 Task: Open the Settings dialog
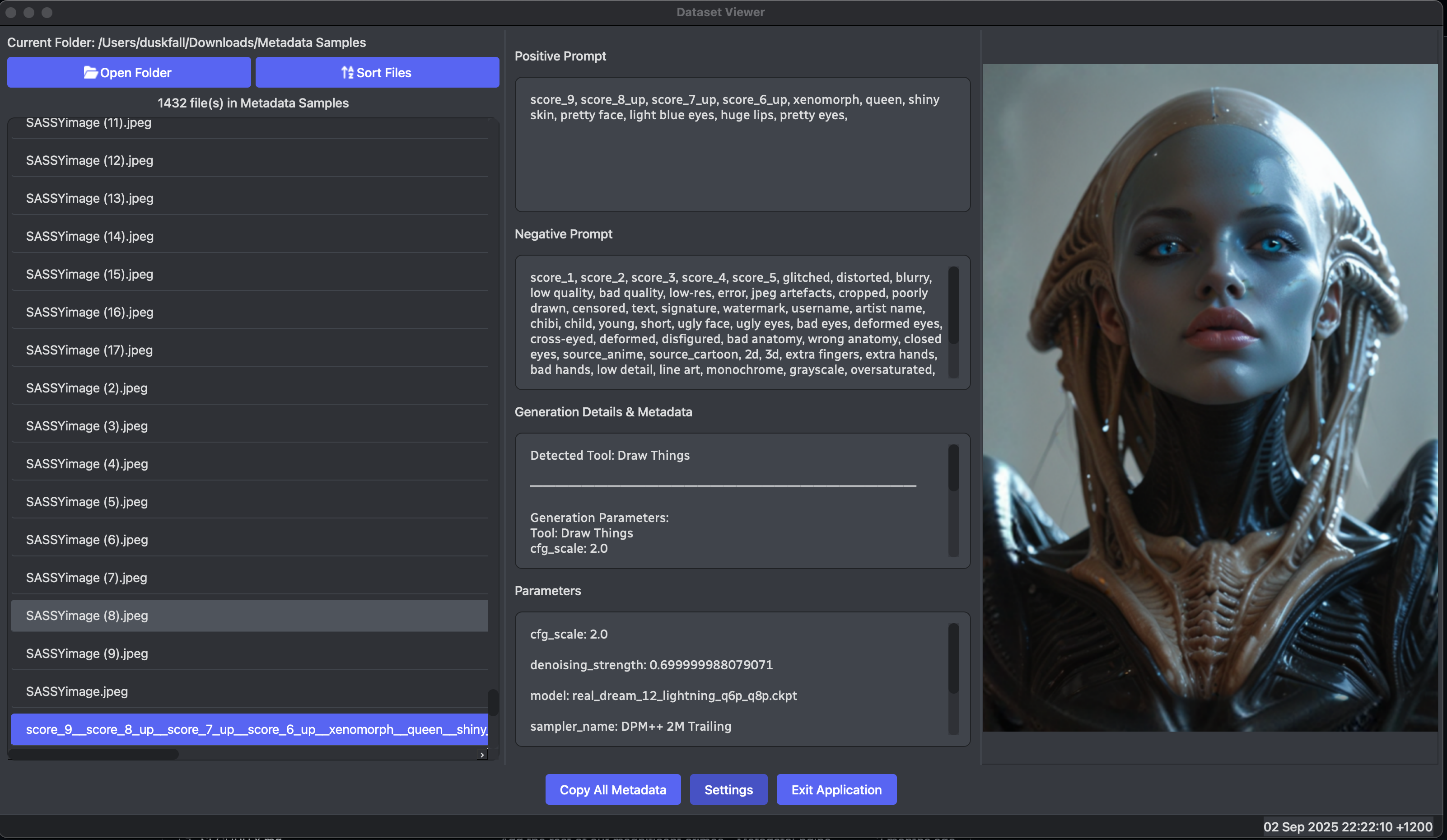(728, 789)
